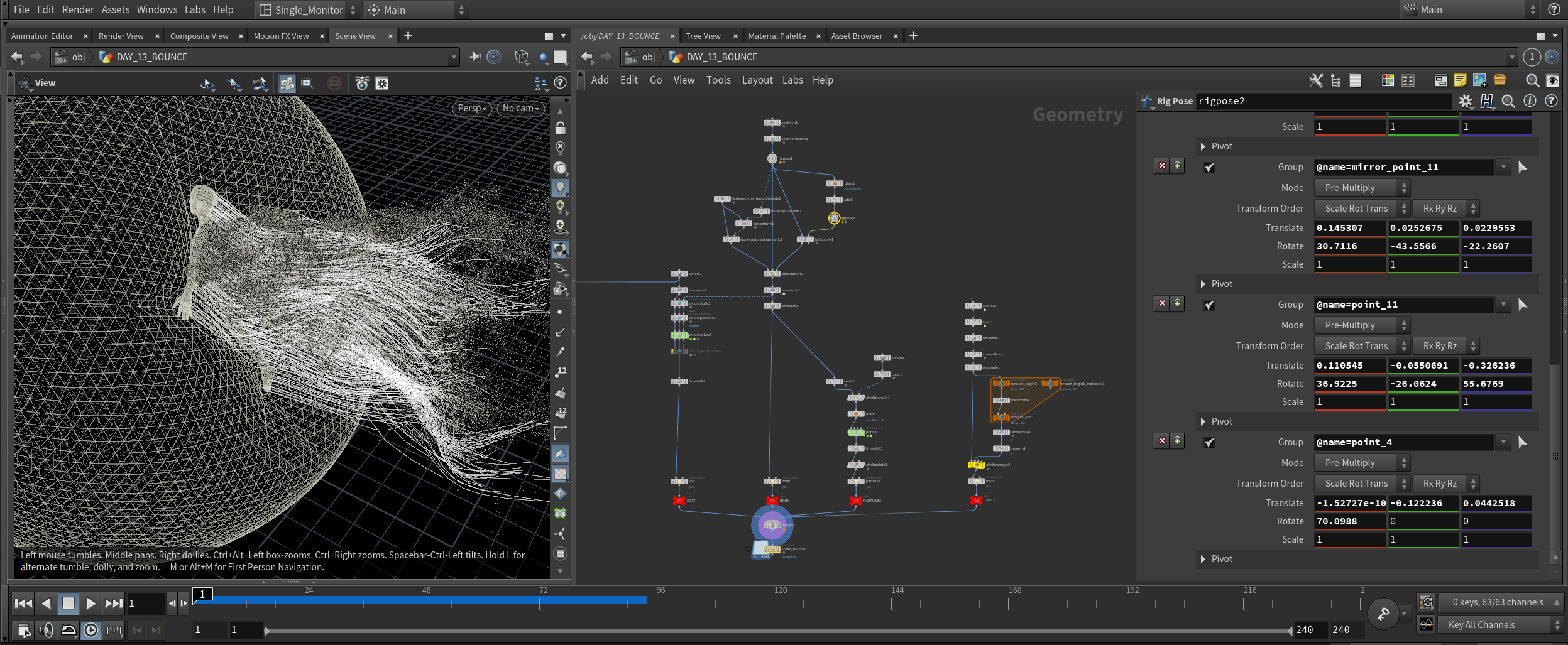The width and height of the screenshot is (1568, 645).
Task: Open the node shape palette icon
Action: click(1408, 80)
